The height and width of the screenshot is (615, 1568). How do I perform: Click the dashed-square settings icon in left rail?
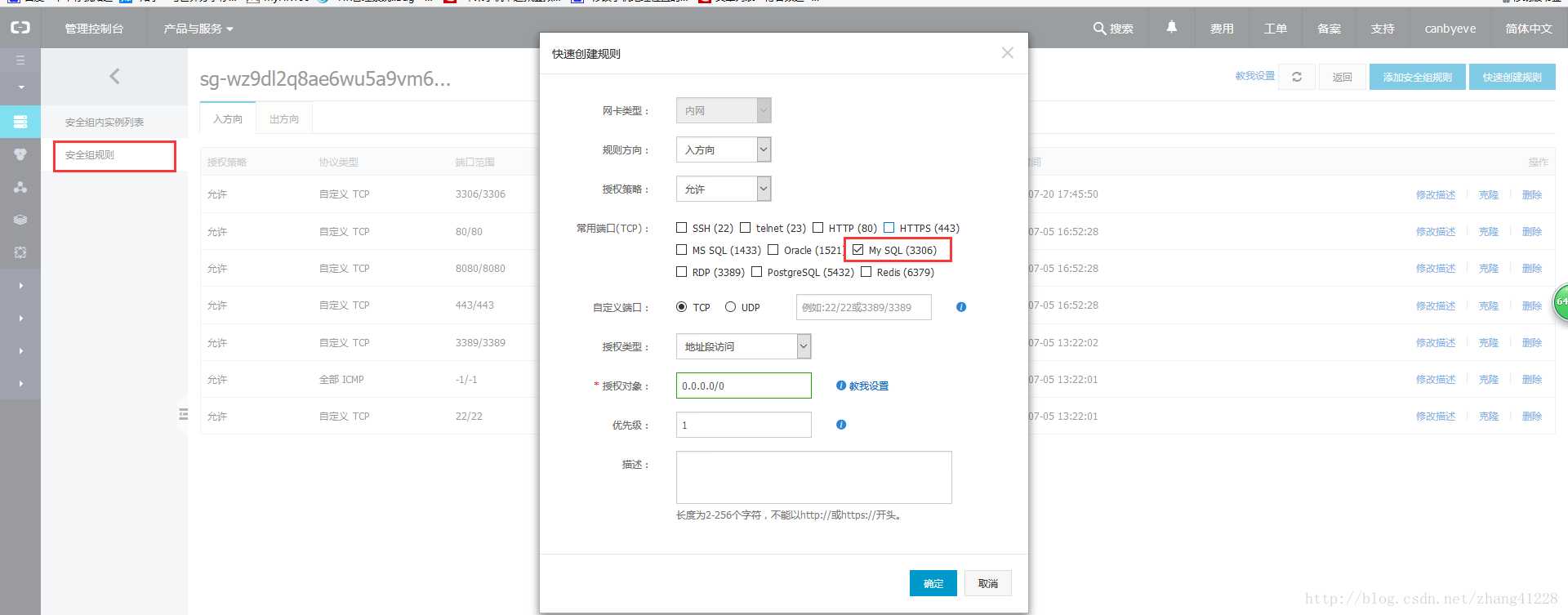pyautogui.click(x=20, y=252)
